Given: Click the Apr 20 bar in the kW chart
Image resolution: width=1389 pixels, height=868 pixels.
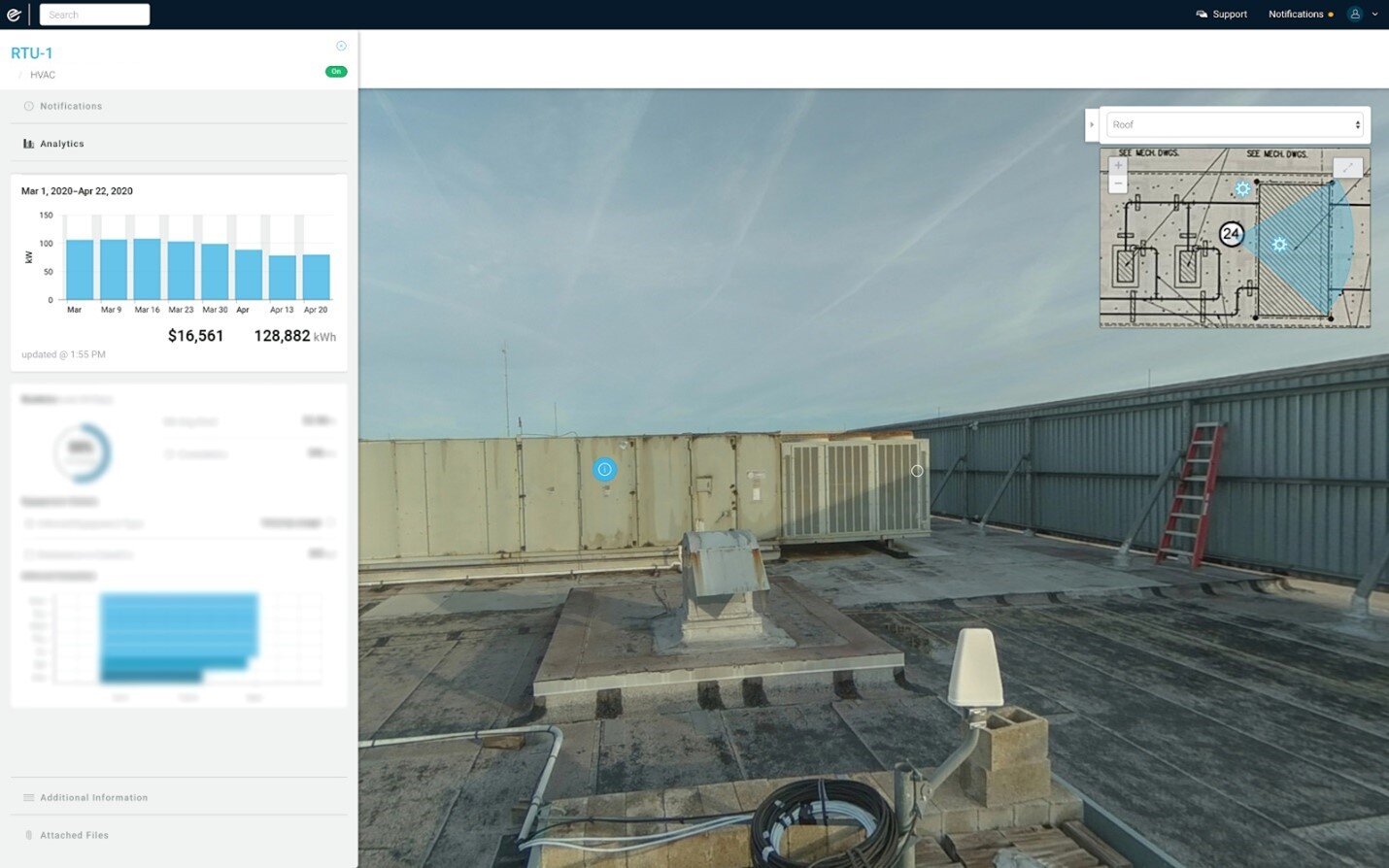Looking at the screenshot, I should pyautogui.click(x=316, y=277).
